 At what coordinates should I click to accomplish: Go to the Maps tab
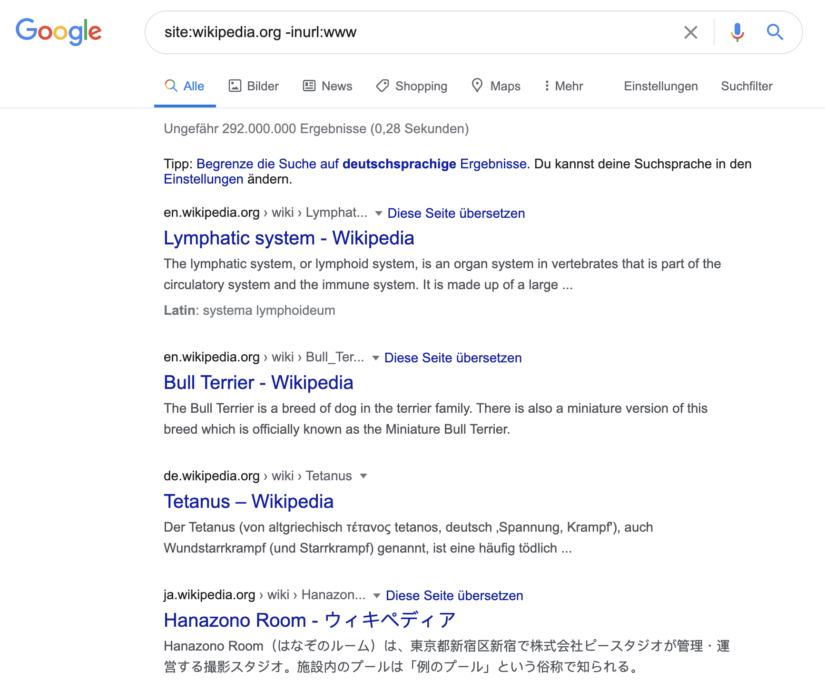coord(495,86)
